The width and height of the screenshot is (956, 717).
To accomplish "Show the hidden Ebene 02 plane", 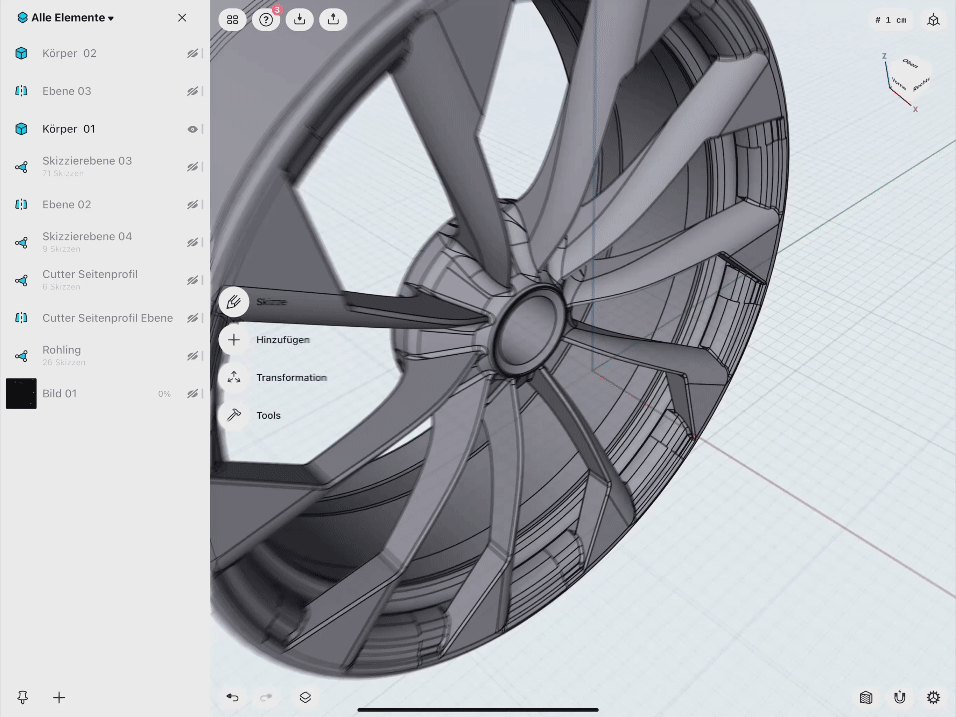I will [x=193, y=205].
